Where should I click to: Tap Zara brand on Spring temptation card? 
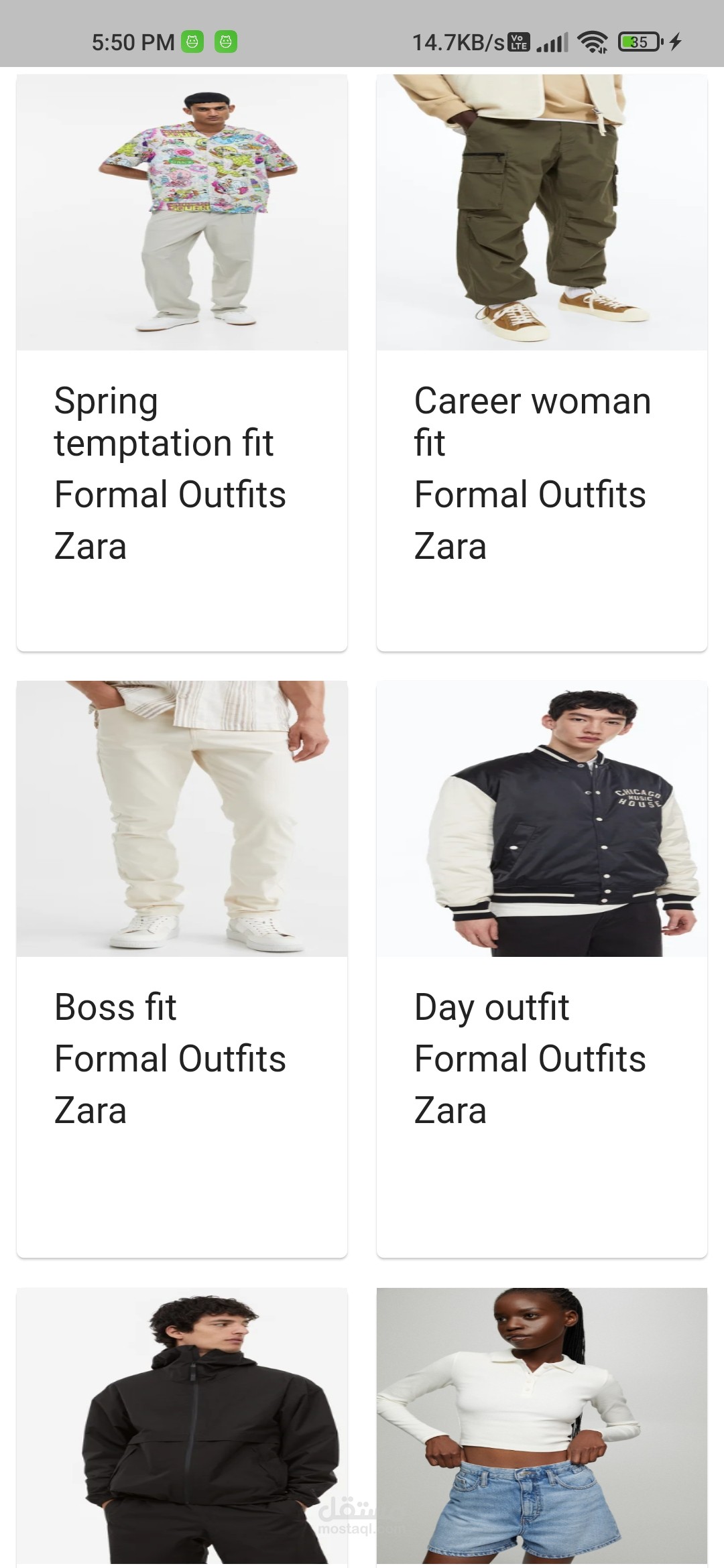tap(90, 546)
